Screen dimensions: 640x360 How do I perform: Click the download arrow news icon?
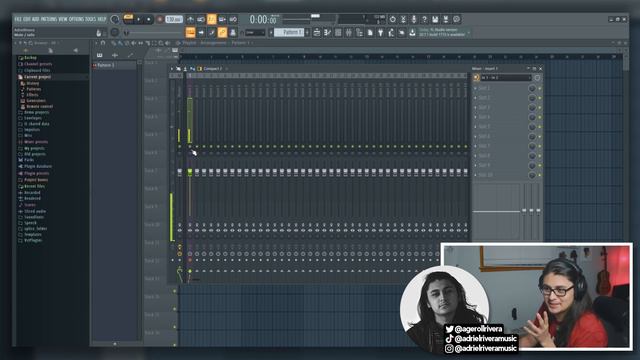pos(412,33)
